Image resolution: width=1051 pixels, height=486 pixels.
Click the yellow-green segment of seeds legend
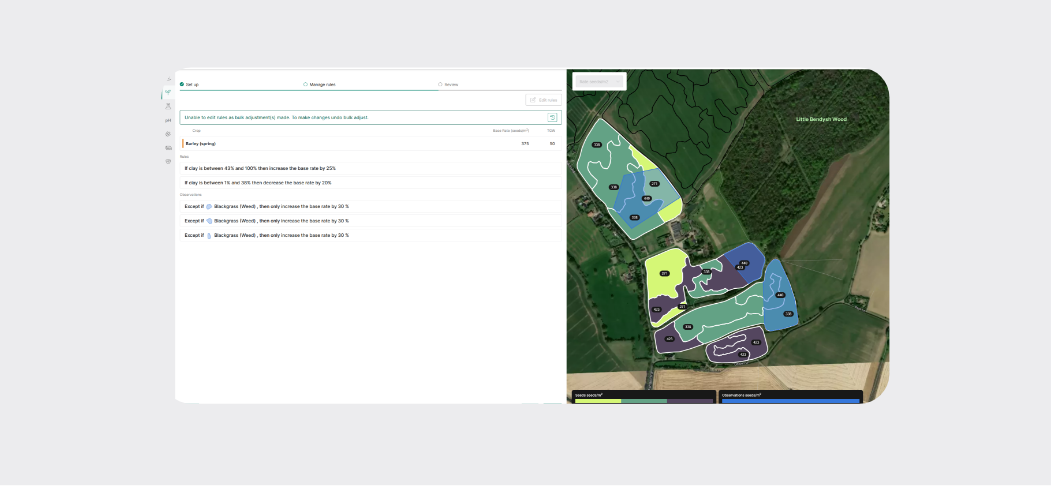(x=598, y=401)
